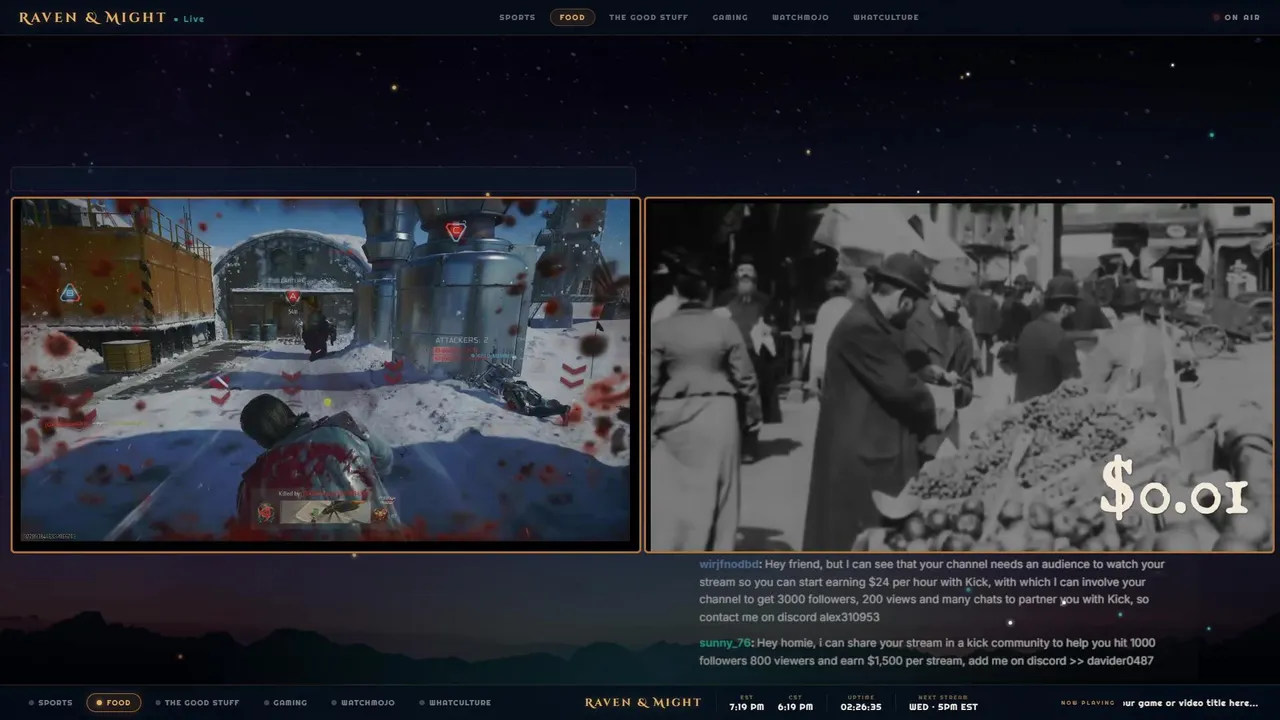Click the black-and-white market video panel
The height and width of the screenshot is (720, 1280).
(960, 374)
